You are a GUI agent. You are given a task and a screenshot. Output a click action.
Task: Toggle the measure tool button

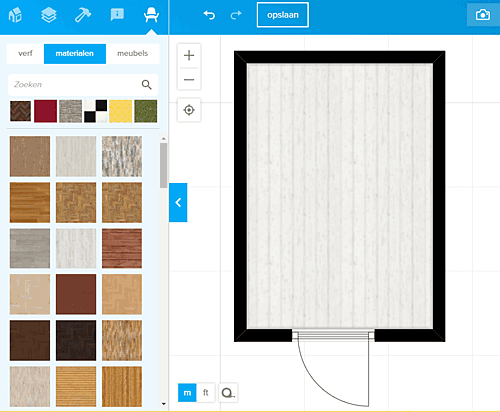(x=228, y=393)
